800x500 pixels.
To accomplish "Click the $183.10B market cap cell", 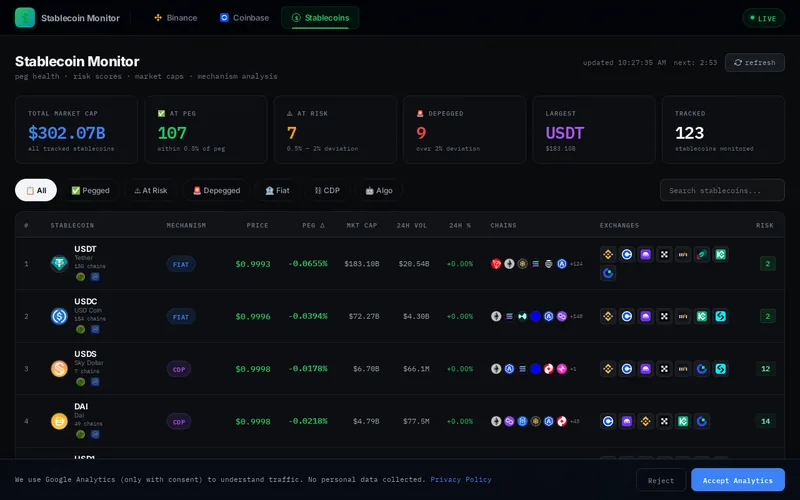I will coord(362,264).
